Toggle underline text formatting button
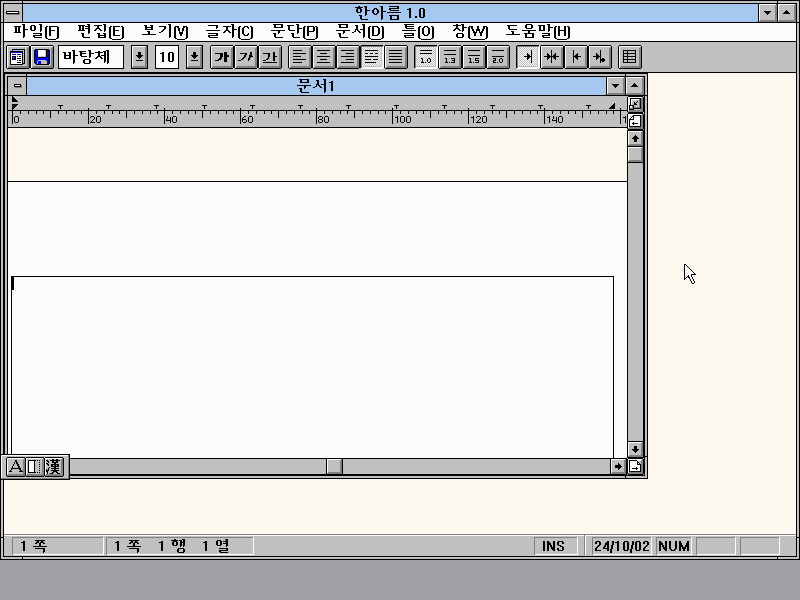800x600 pixels. click(270, 57)
